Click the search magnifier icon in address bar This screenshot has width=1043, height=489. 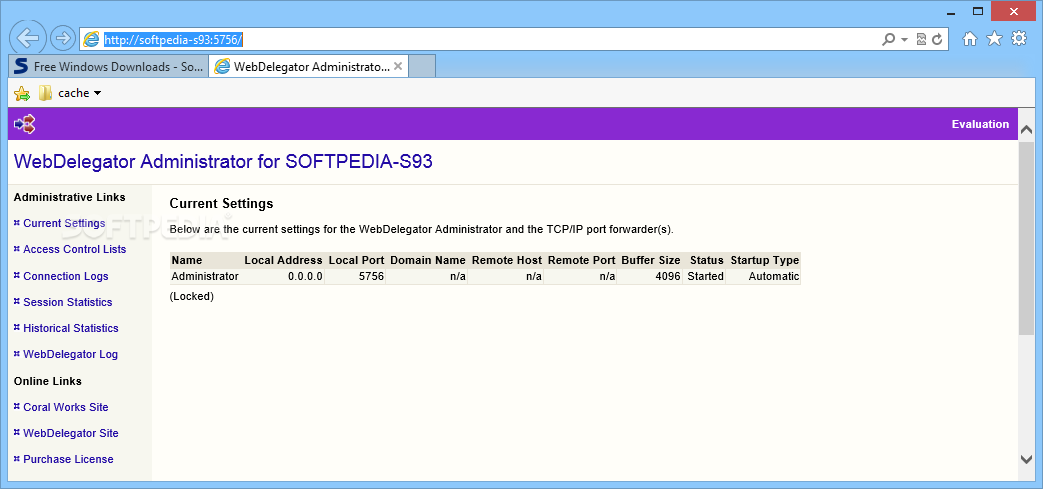(x=889, y=39)
